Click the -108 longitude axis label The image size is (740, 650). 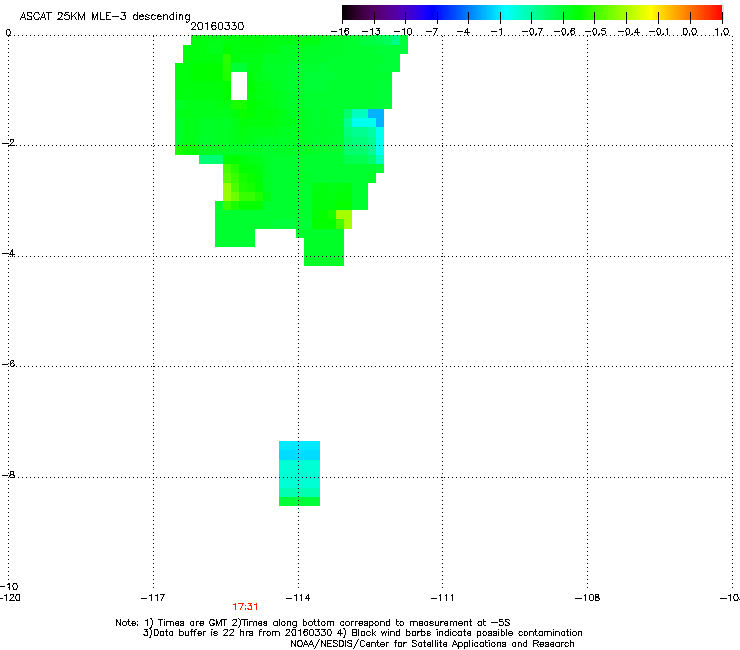(587, 598)
